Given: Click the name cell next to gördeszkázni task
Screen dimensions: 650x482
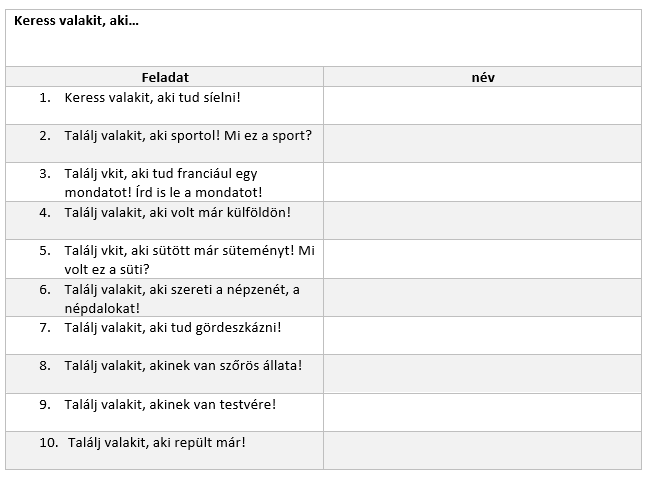Looking at the screenshot, I should coord(482,336).
